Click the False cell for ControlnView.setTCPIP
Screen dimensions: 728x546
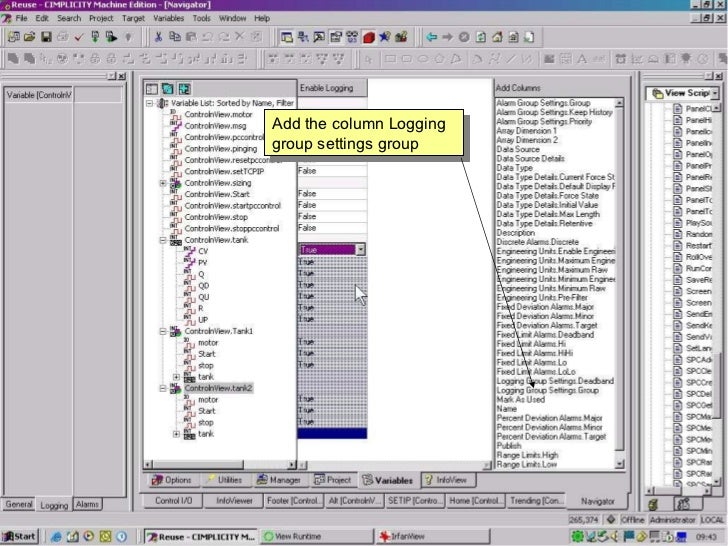click(x=332, y=171)
